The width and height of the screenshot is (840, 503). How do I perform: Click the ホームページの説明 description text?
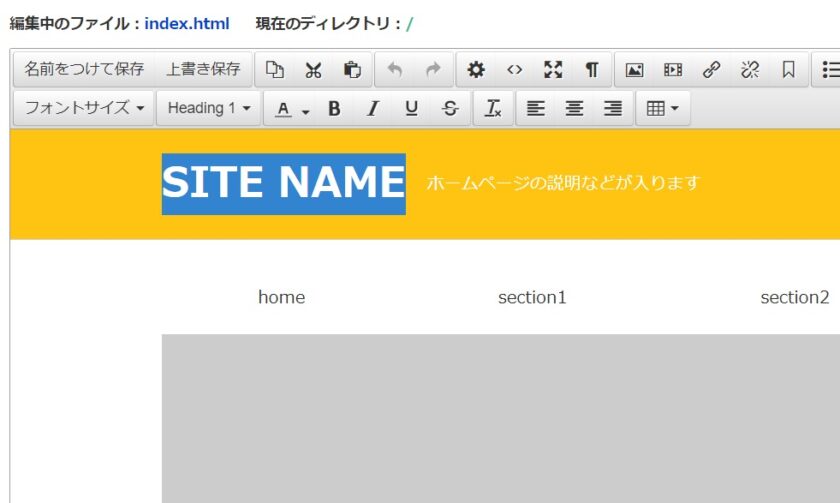click(x=563, y=183)
